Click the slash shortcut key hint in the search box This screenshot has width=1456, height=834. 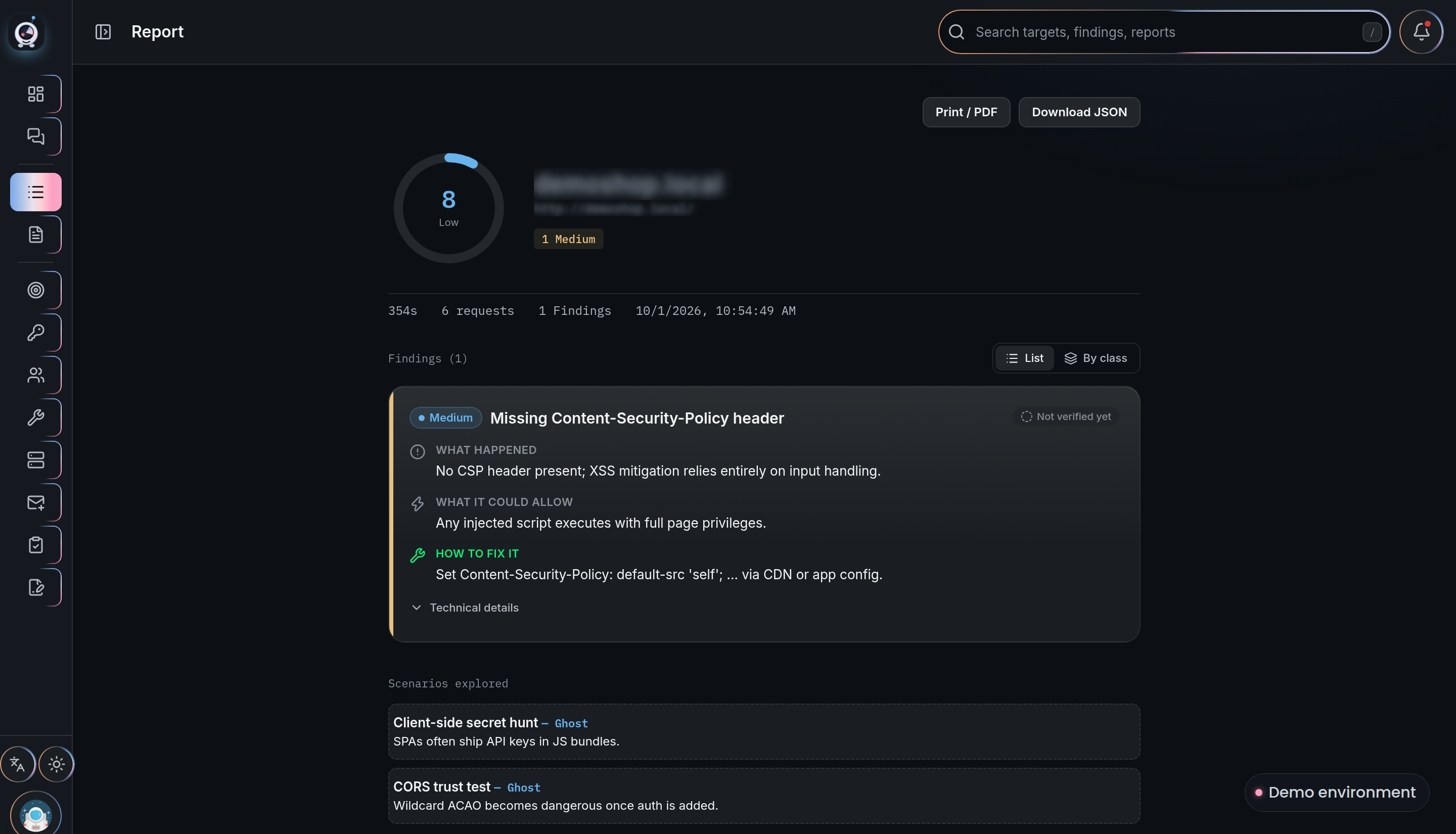pos(1372,32)
